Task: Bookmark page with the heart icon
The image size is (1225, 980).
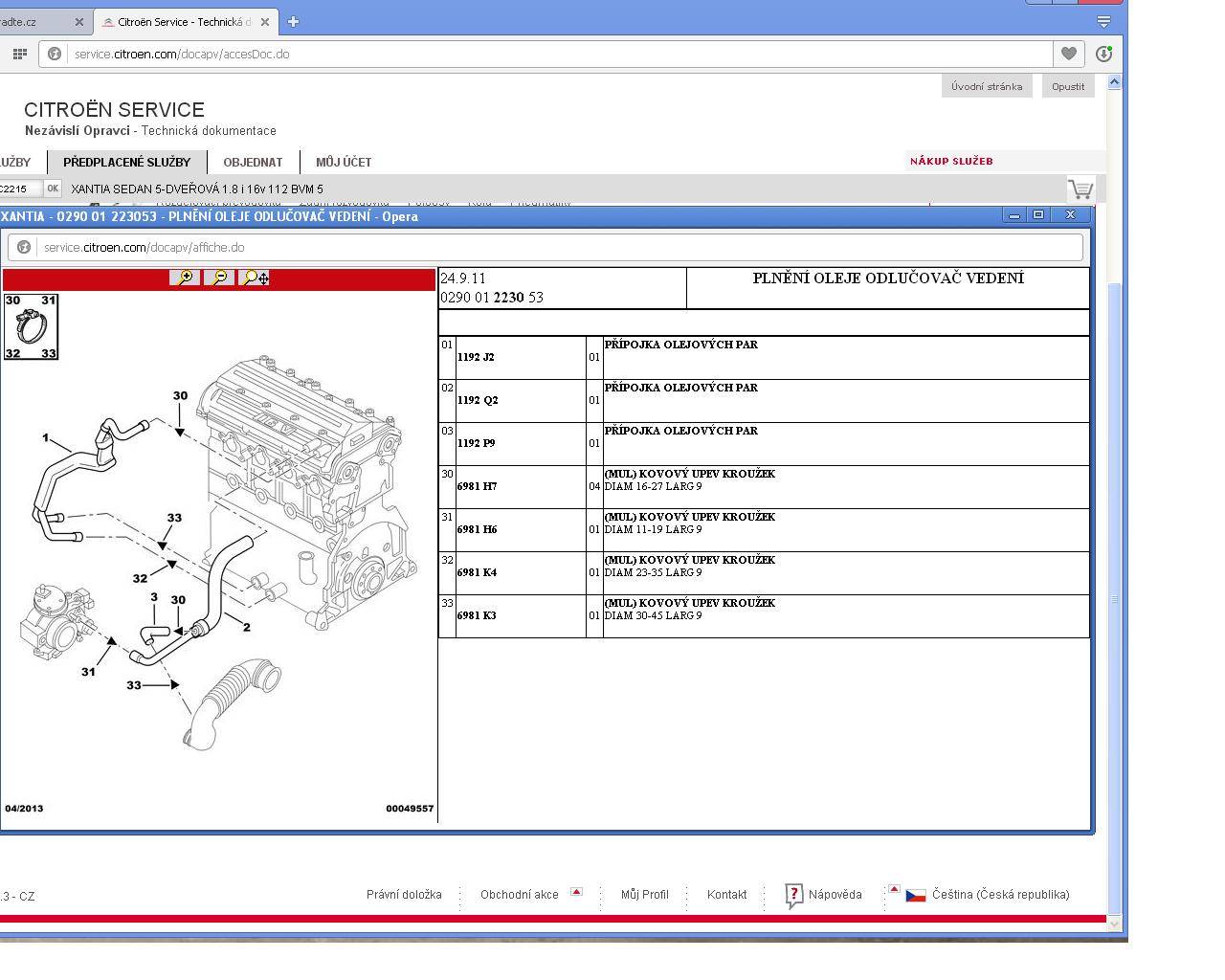Action: (x=1069, y=54)
